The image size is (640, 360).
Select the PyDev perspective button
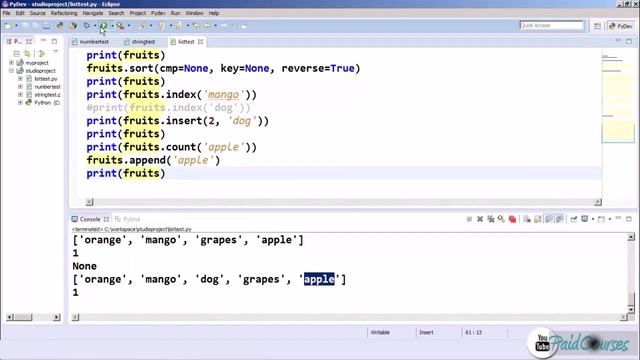(620, 26)
